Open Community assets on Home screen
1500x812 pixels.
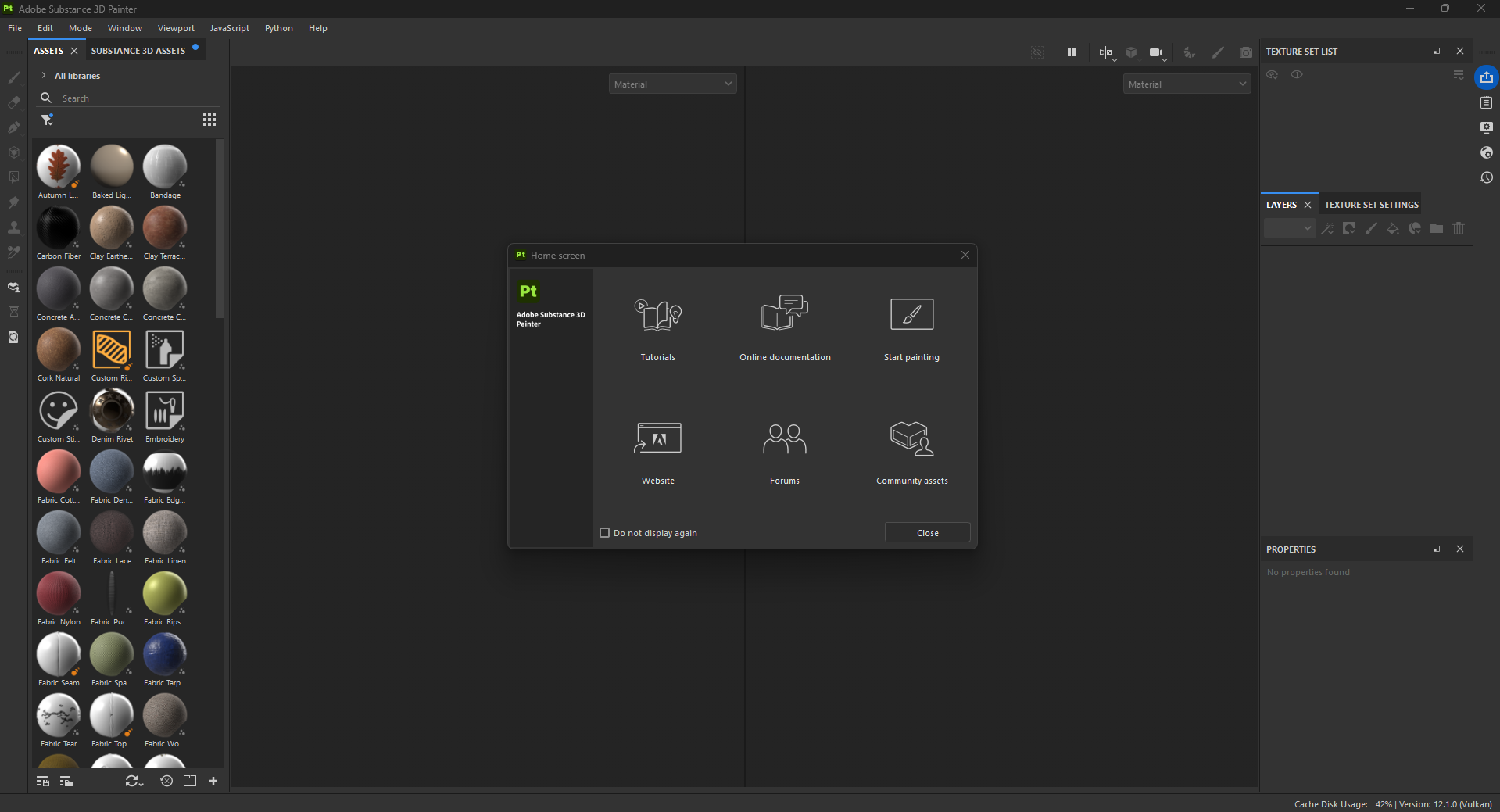click(x=912, y=453)
